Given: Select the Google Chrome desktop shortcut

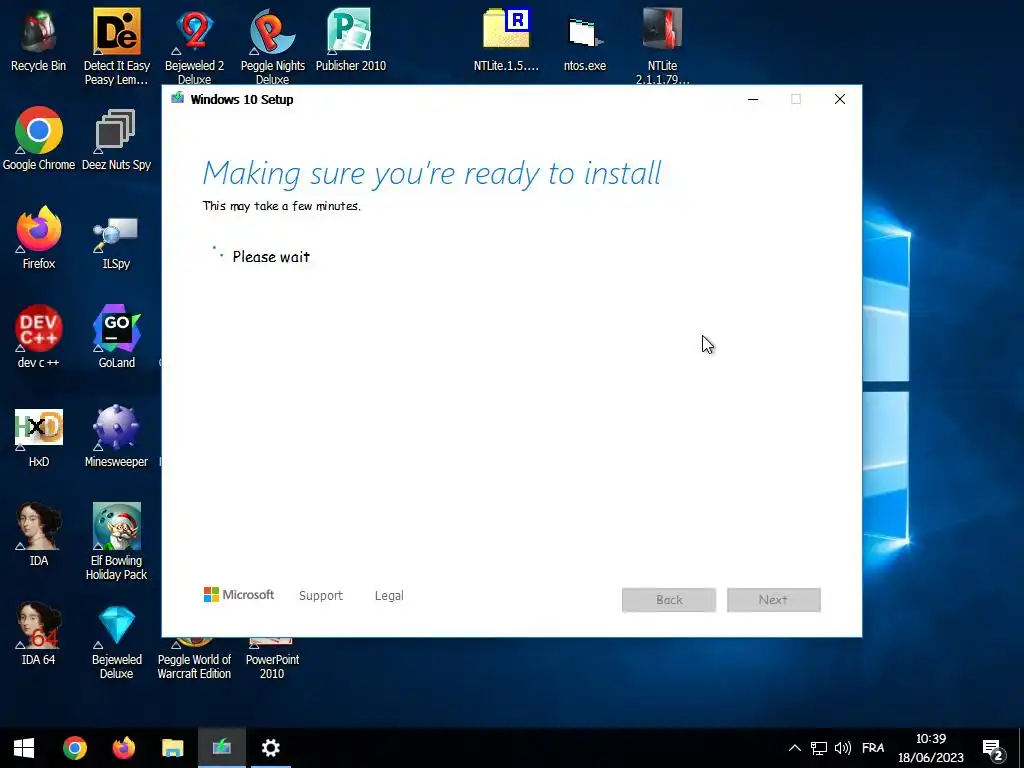Looking at the screenshot, I should pyautogui.click(x=39, y=138).
